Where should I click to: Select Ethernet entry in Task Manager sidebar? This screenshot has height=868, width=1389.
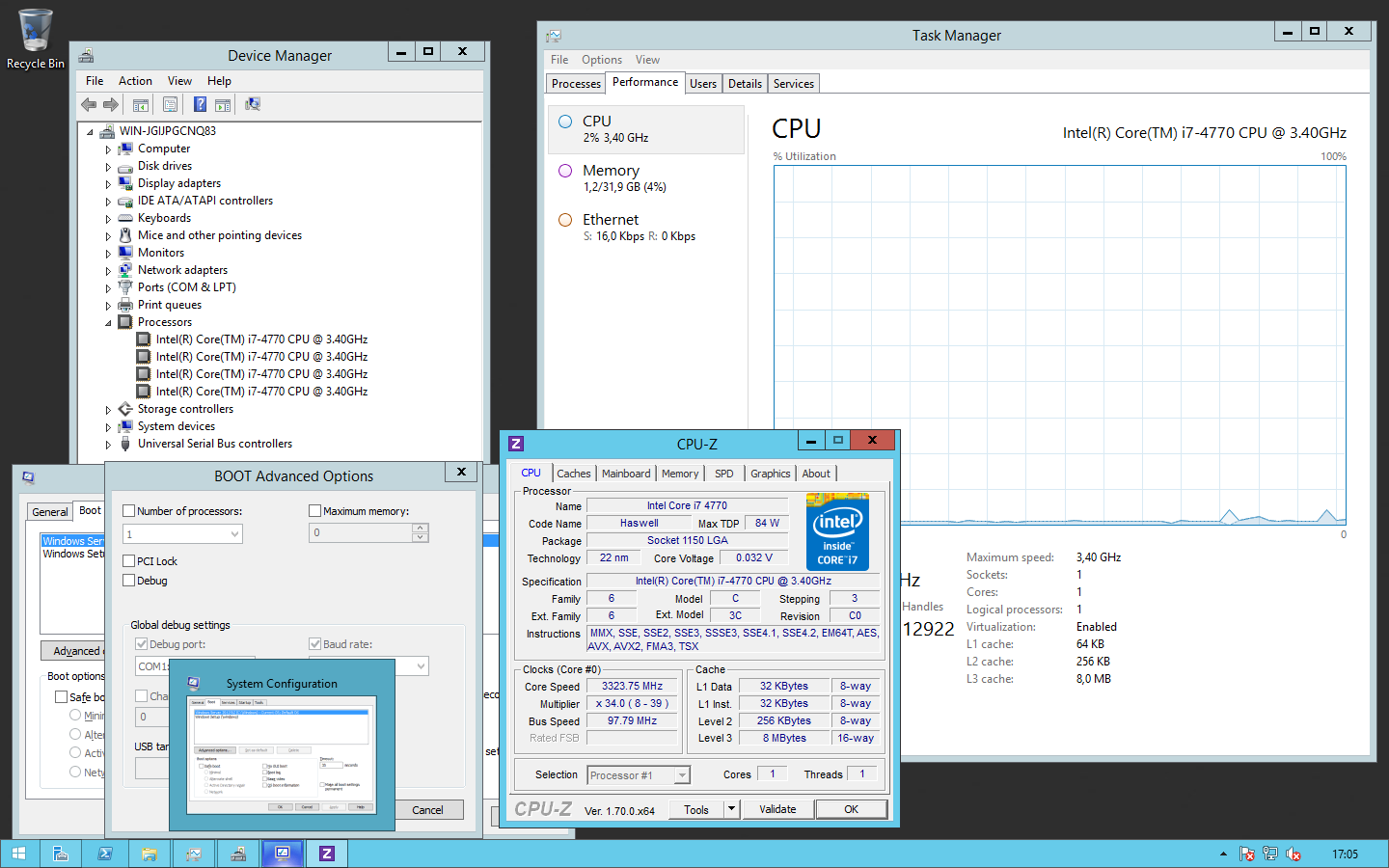[646, 228]
